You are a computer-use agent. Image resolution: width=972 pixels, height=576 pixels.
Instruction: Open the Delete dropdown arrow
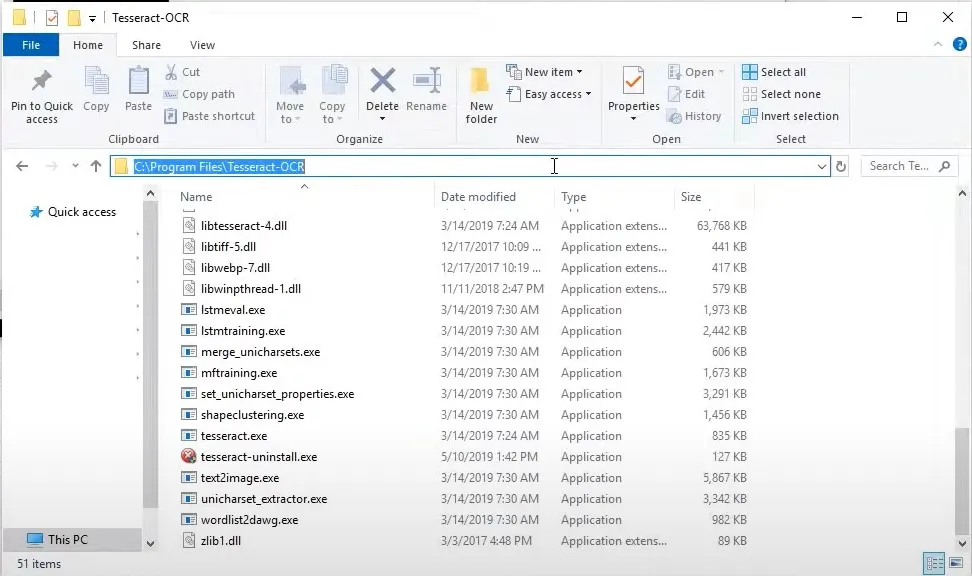point(382,119)
